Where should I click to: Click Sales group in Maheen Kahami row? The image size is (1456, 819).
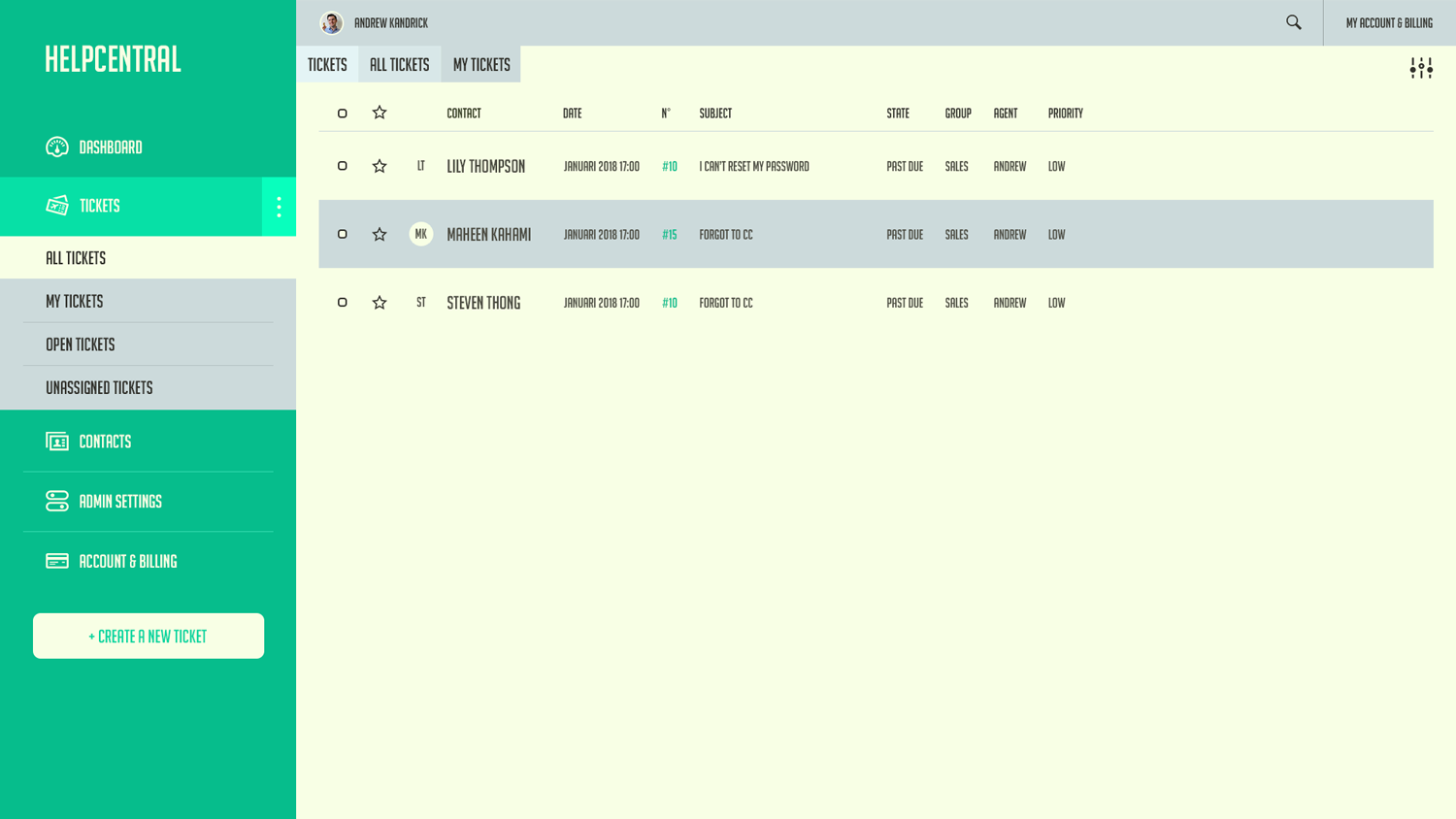(957, 234)
